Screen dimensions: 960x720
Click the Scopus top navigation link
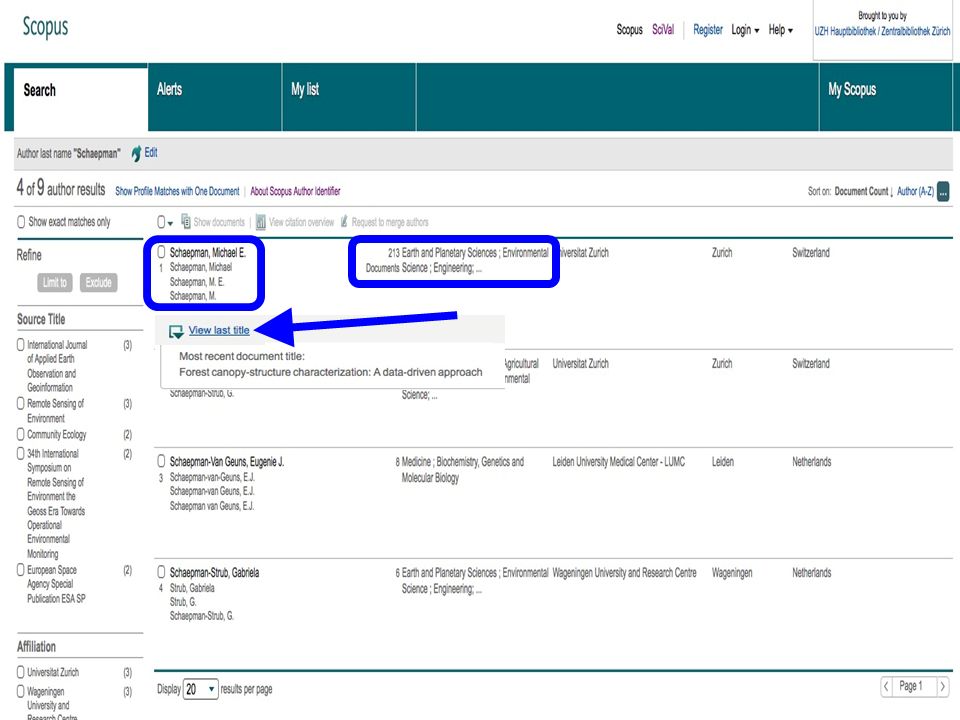(629, 29)
